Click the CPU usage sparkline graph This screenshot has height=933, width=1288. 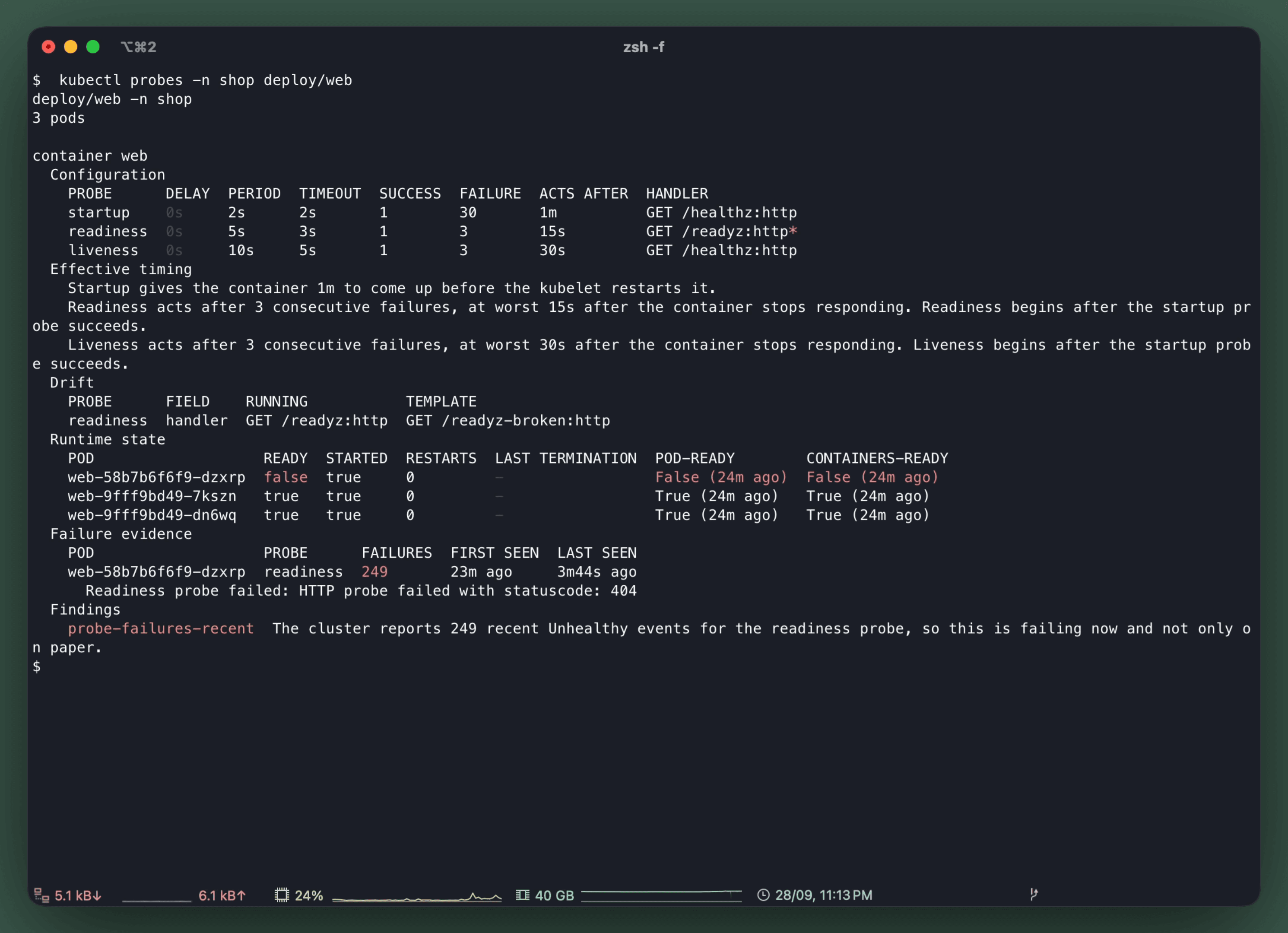(417, 897)
